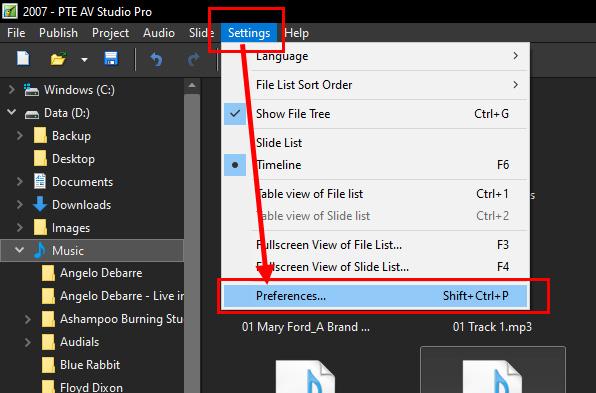Expand the Windows (C:) drive

[x=11, y=90]
